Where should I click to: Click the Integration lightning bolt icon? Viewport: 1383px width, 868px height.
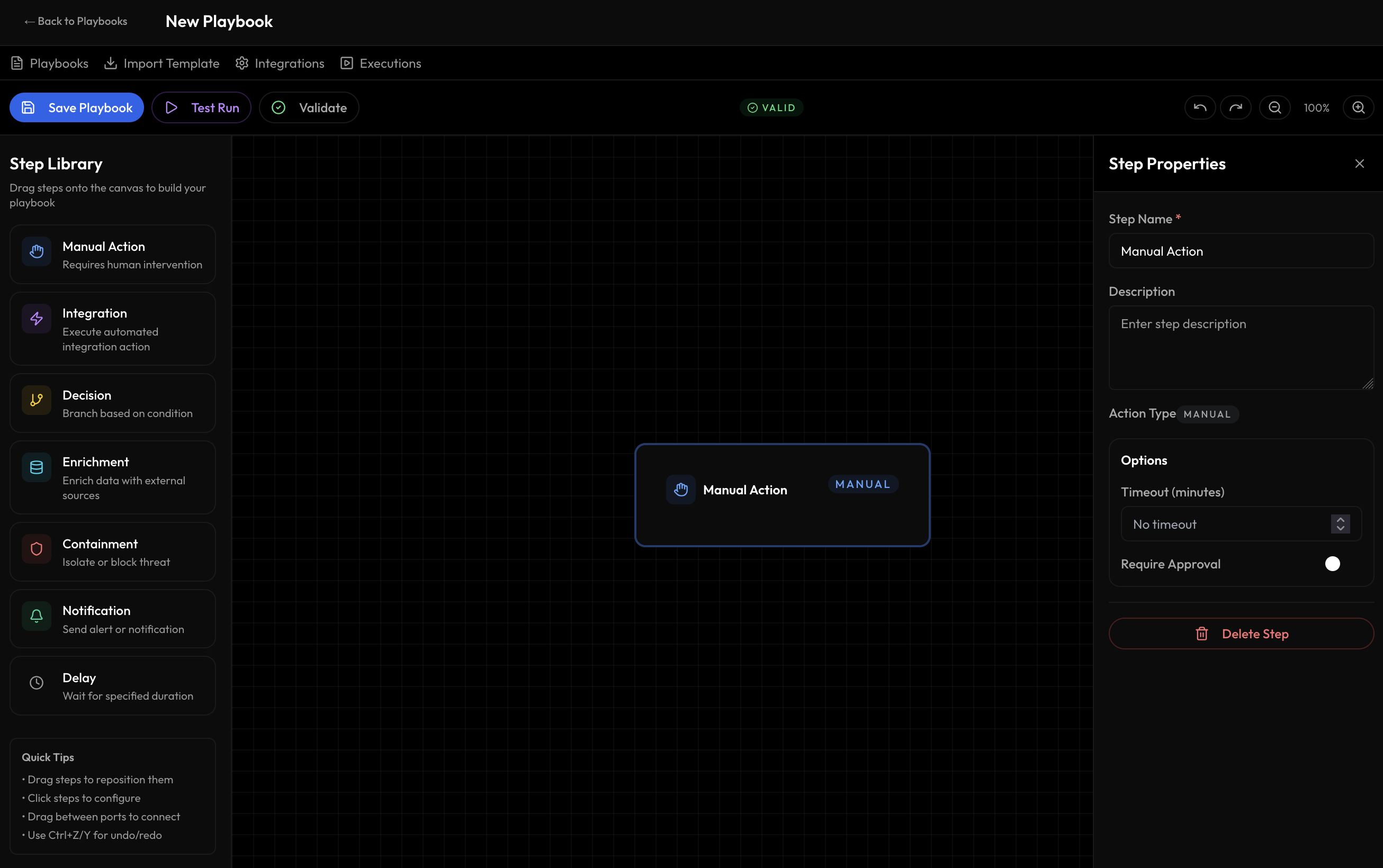[36, 319]
